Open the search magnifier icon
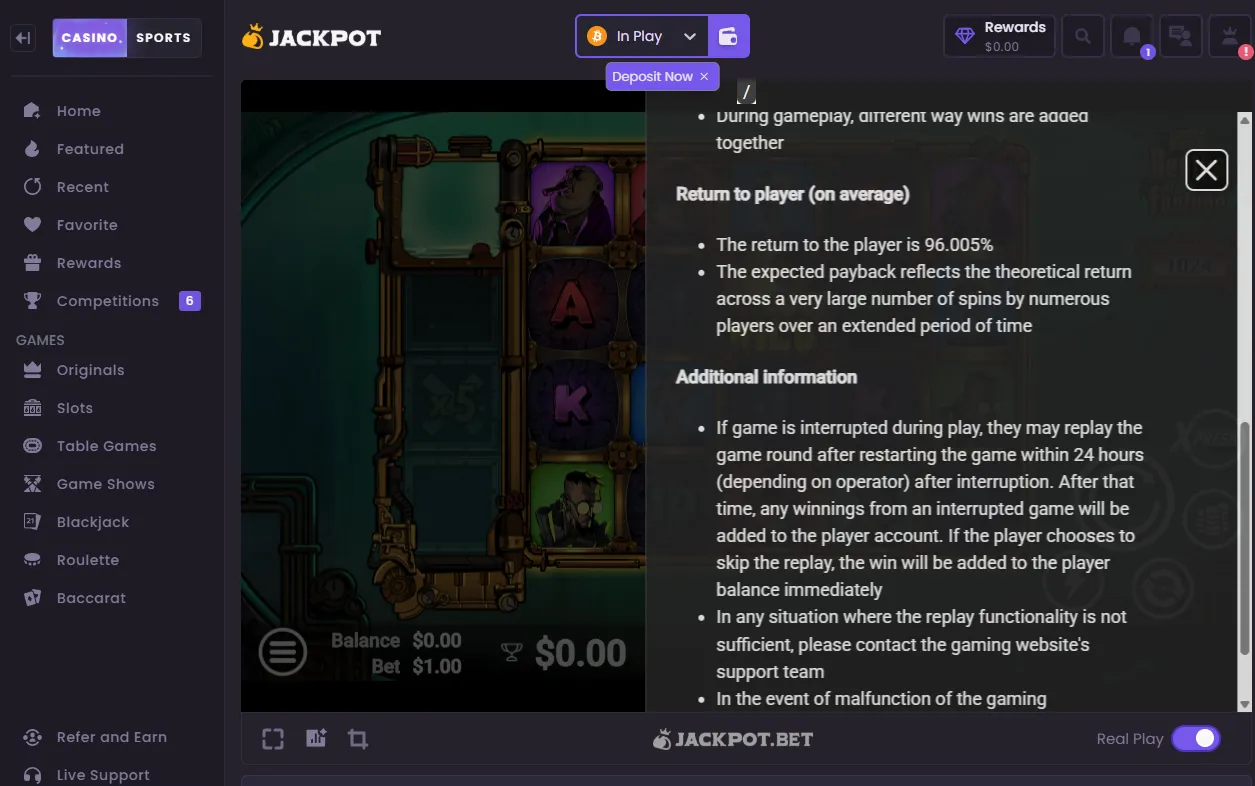 click(1083, 37)
